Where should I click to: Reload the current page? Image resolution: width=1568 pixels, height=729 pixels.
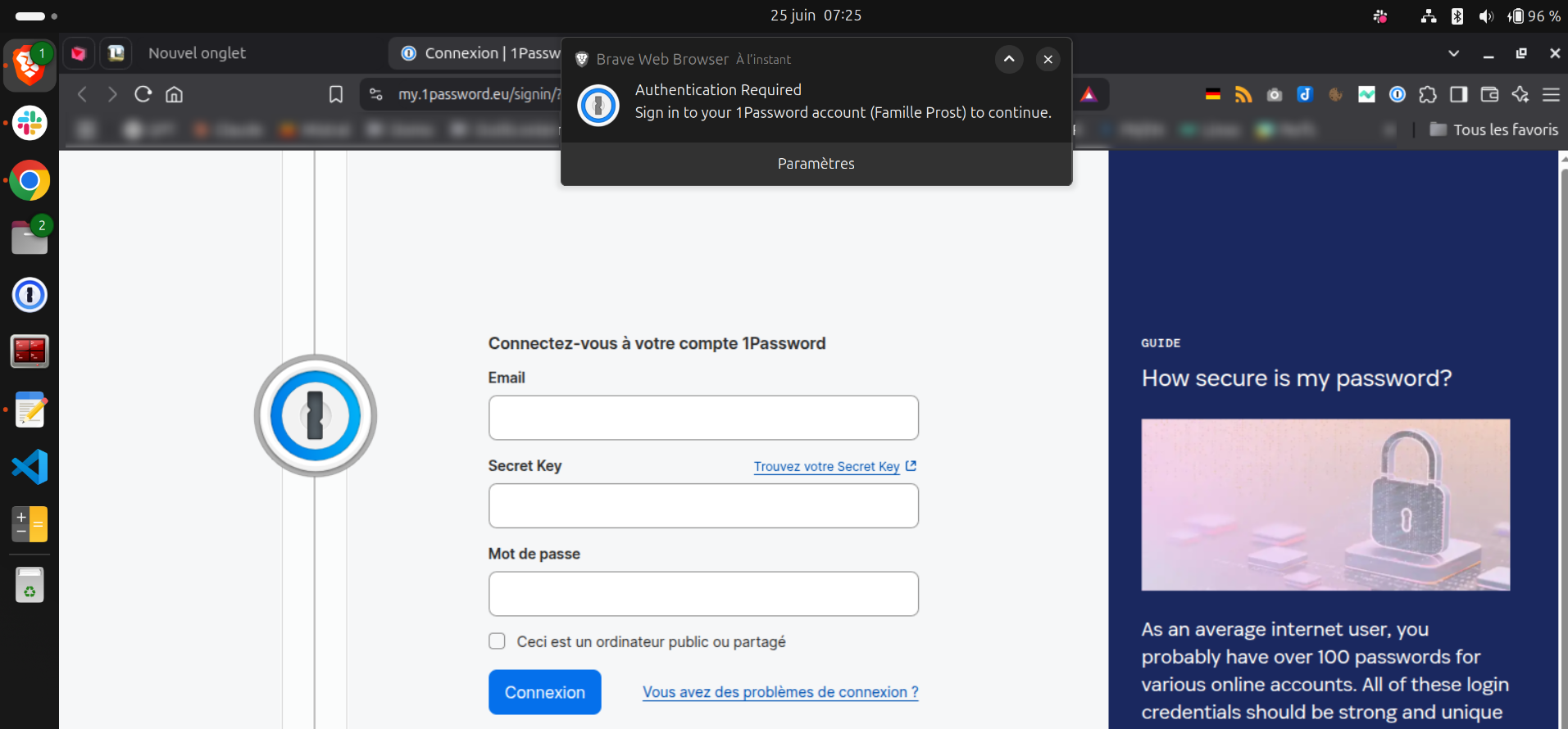143,94
